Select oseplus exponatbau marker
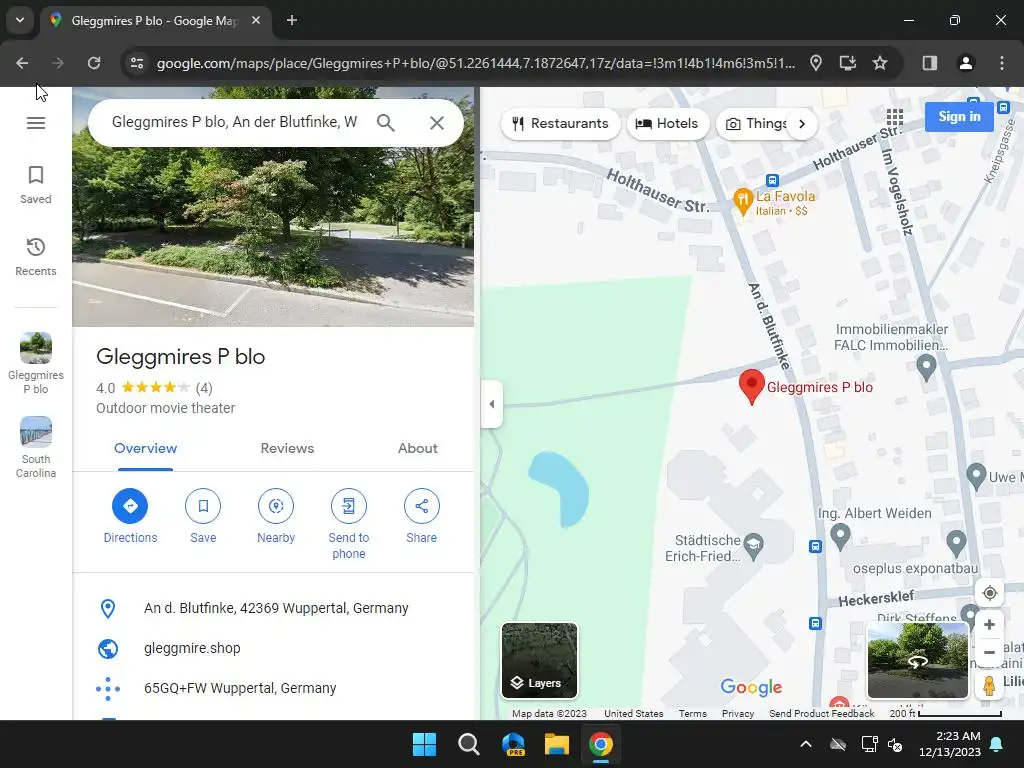This screenshot has width=1024, height=768. (x=956, y=543)
